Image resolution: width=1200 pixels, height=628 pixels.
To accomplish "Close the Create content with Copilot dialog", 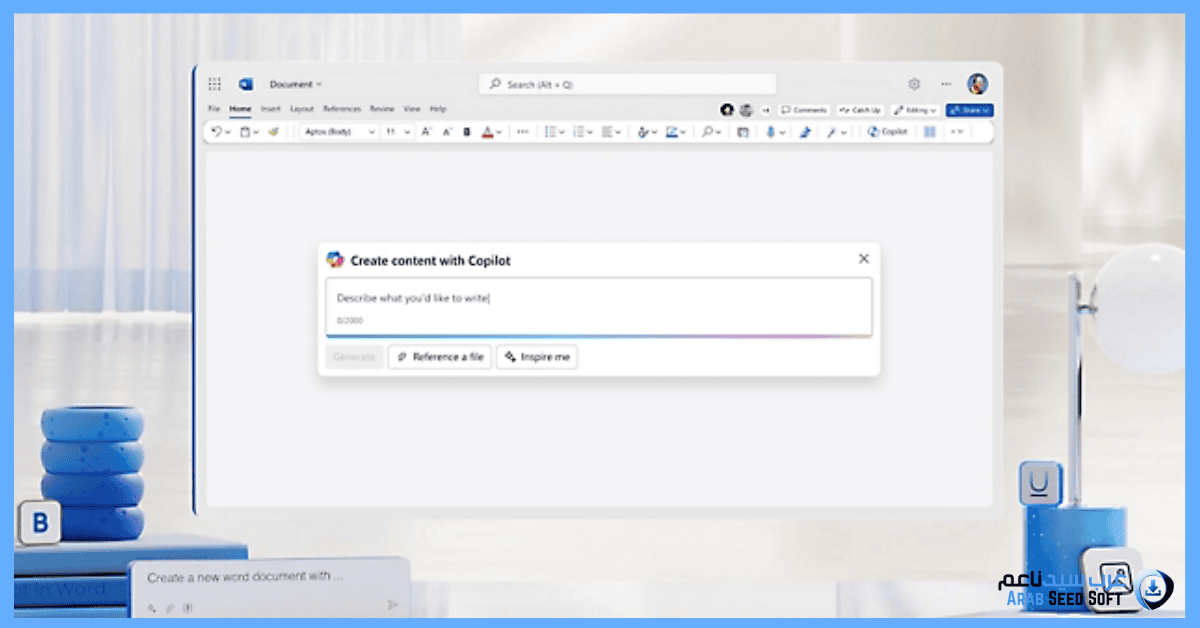I will pos(864,259).
